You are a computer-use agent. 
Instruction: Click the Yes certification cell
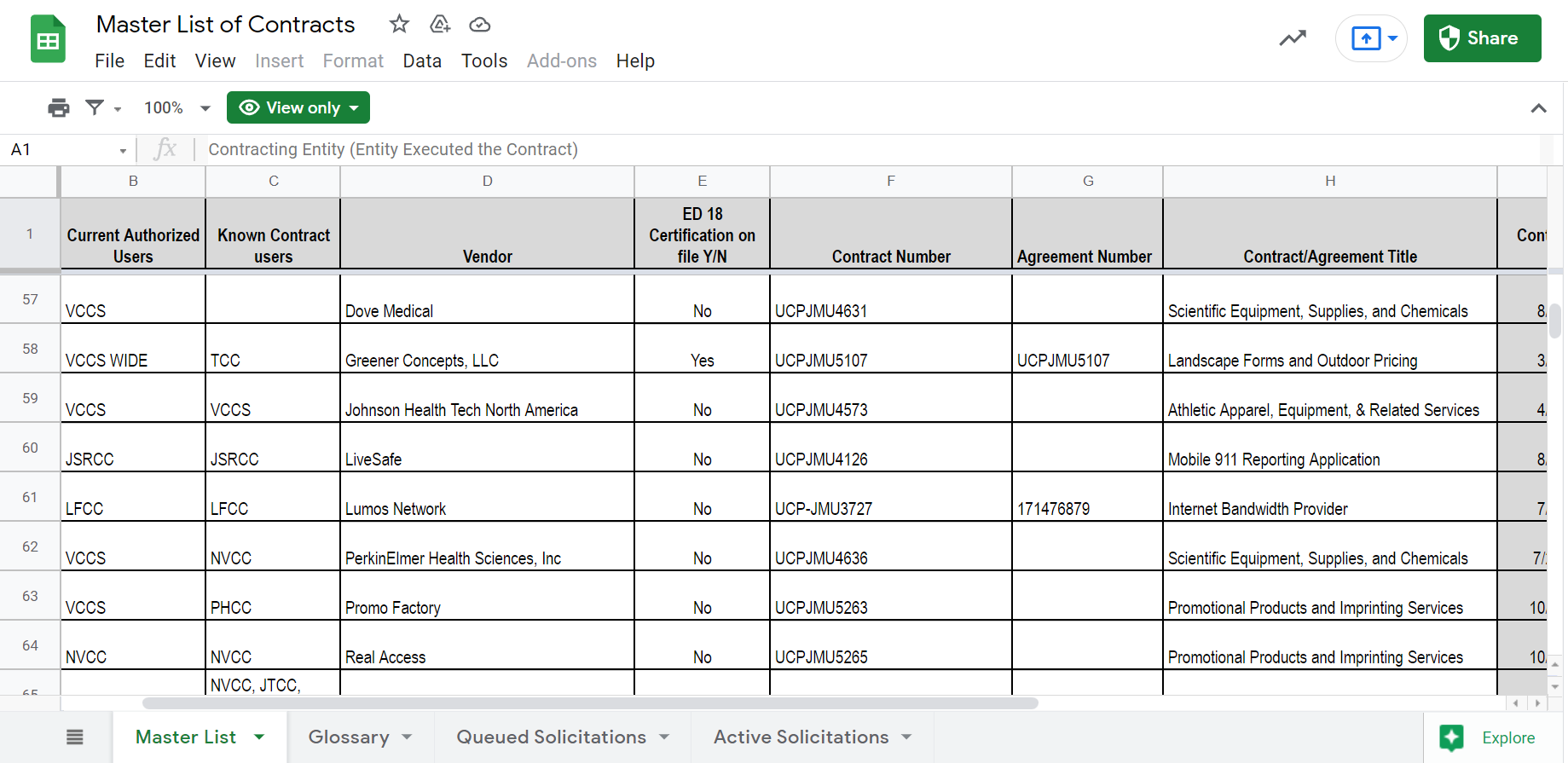click(703, 349)
